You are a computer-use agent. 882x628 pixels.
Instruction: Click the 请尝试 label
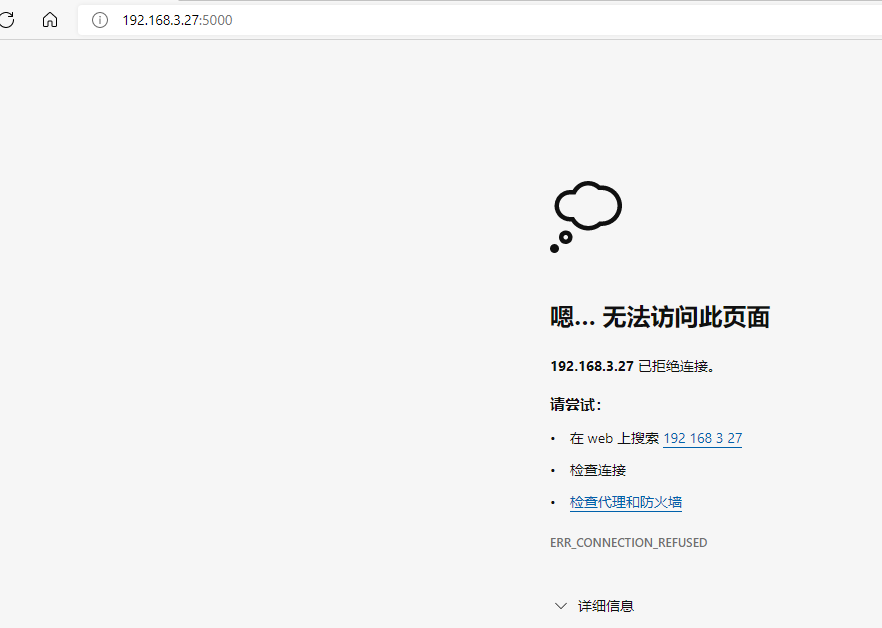pyautogui.click(x=575, y=405)
